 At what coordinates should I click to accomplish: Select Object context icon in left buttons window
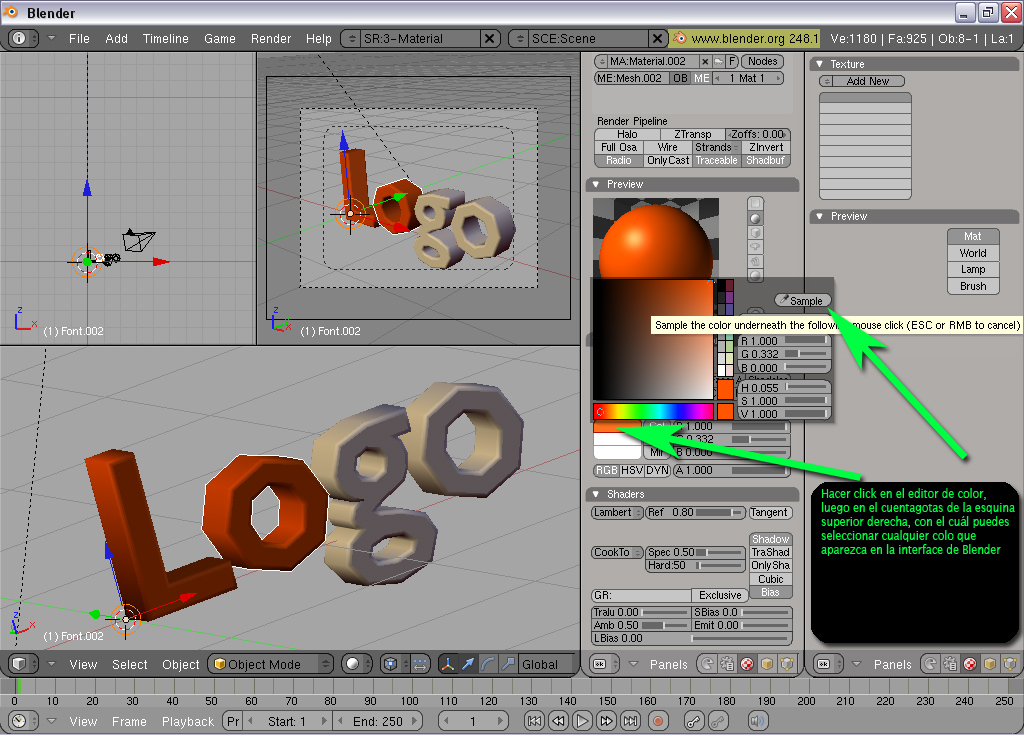point(767,664)
